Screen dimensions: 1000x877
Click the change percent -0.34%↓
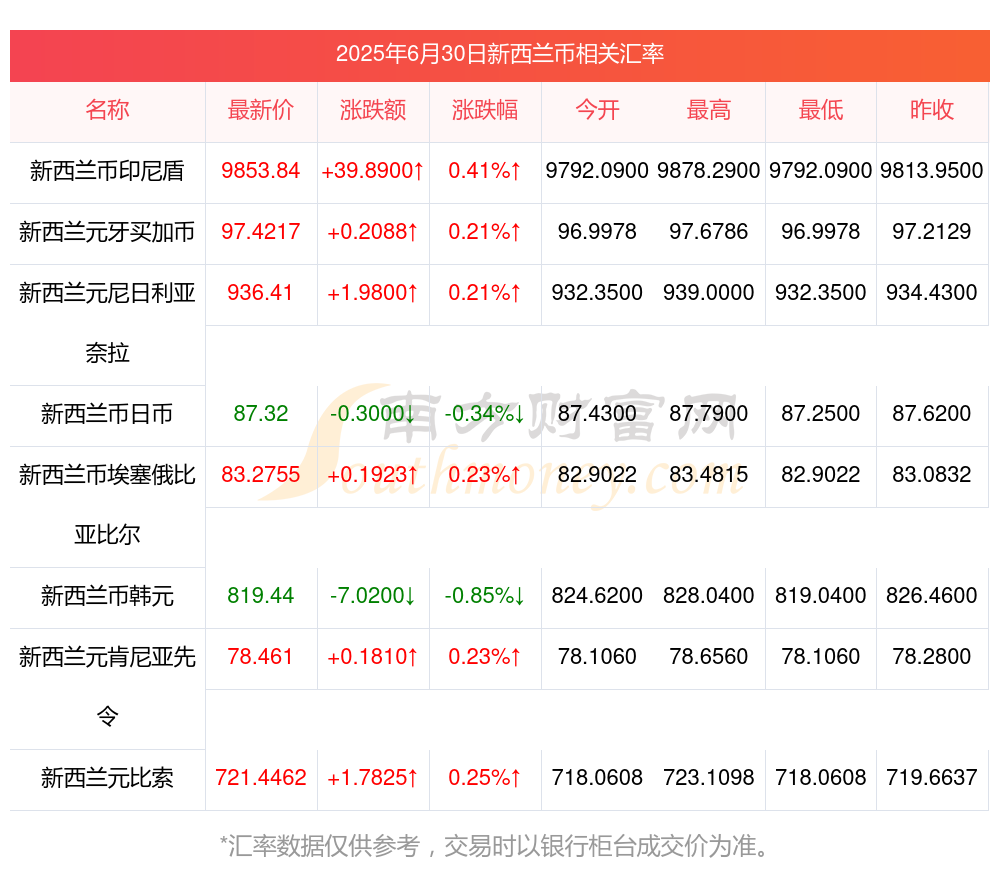(x=485, y=413)
